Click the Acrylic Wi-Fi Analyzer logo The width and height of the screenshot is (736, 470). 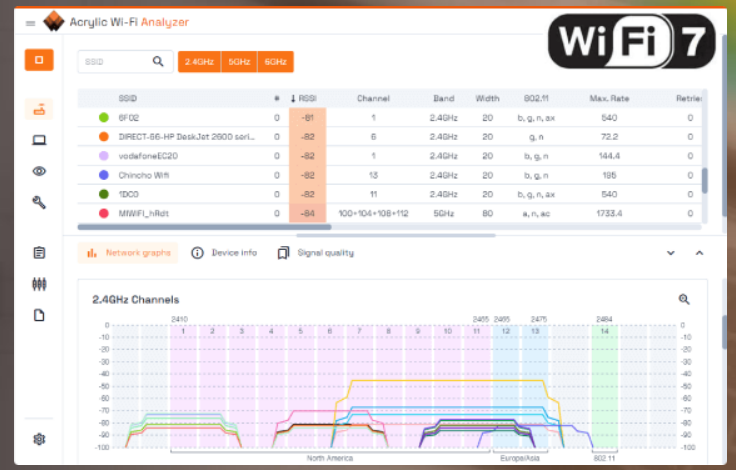tap(54, 22)
